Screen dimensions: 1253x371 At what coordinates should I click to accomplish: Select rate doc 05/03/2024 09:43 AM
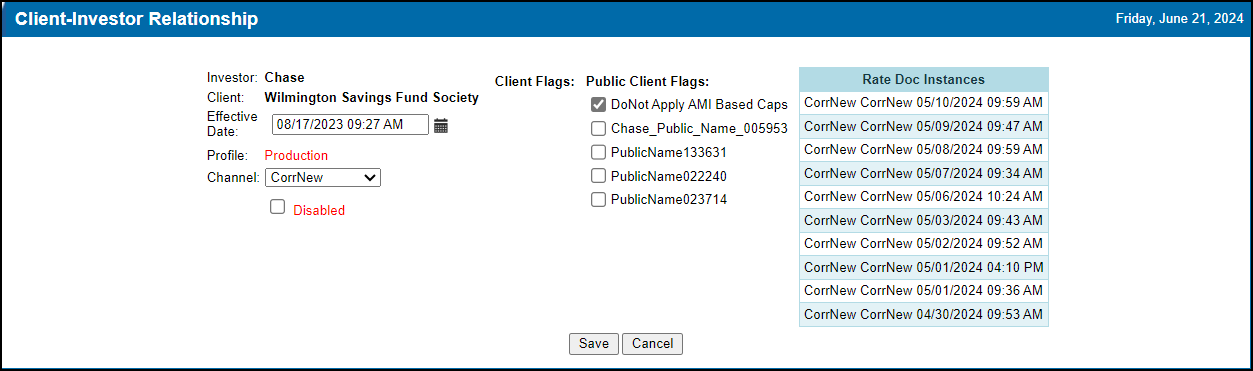point(924,220)
